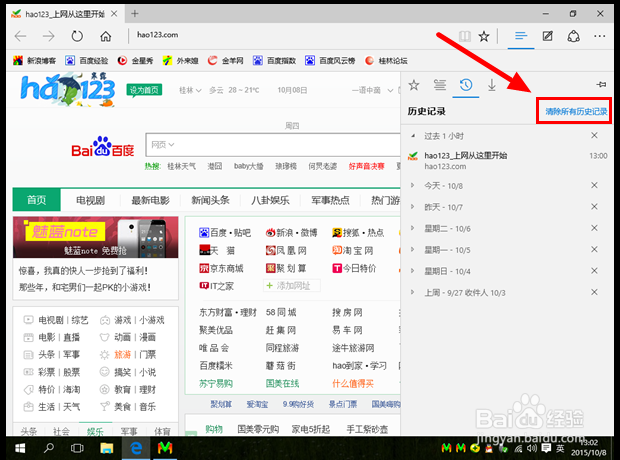Open the Web Note pen icon
Image resolution: width=620 pixels, height=460 pixels.
(548, 36)
